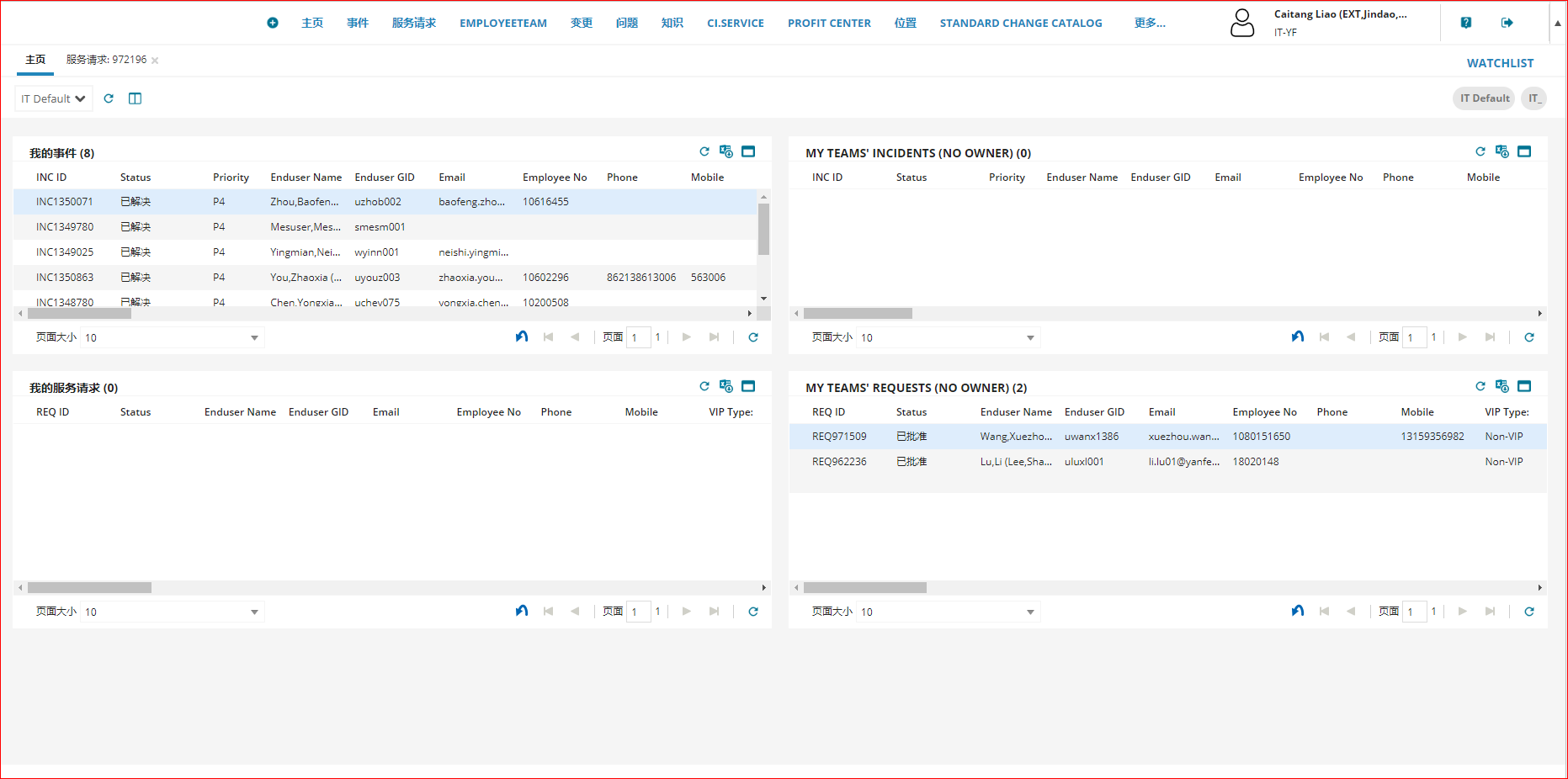Switch to the 服务请求: 972196 tab

[x=106, y=60]
